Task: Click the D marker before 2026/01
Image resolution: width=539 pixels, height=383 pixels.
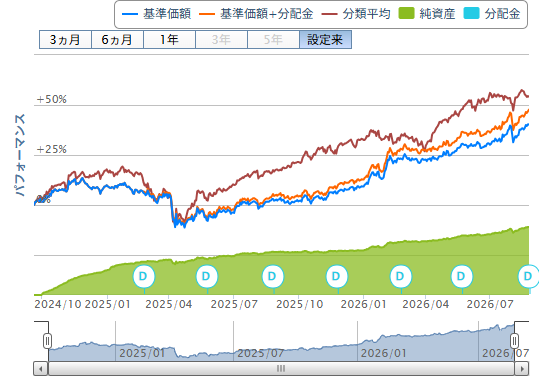Action: pyautogui.click(x=337, y=276)
